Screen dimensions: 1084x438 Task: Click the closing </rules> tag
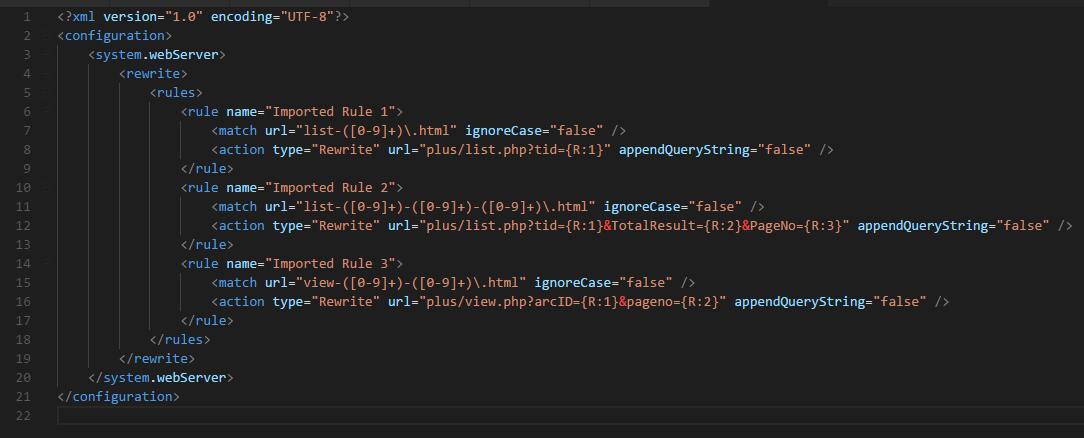(180, 340)
